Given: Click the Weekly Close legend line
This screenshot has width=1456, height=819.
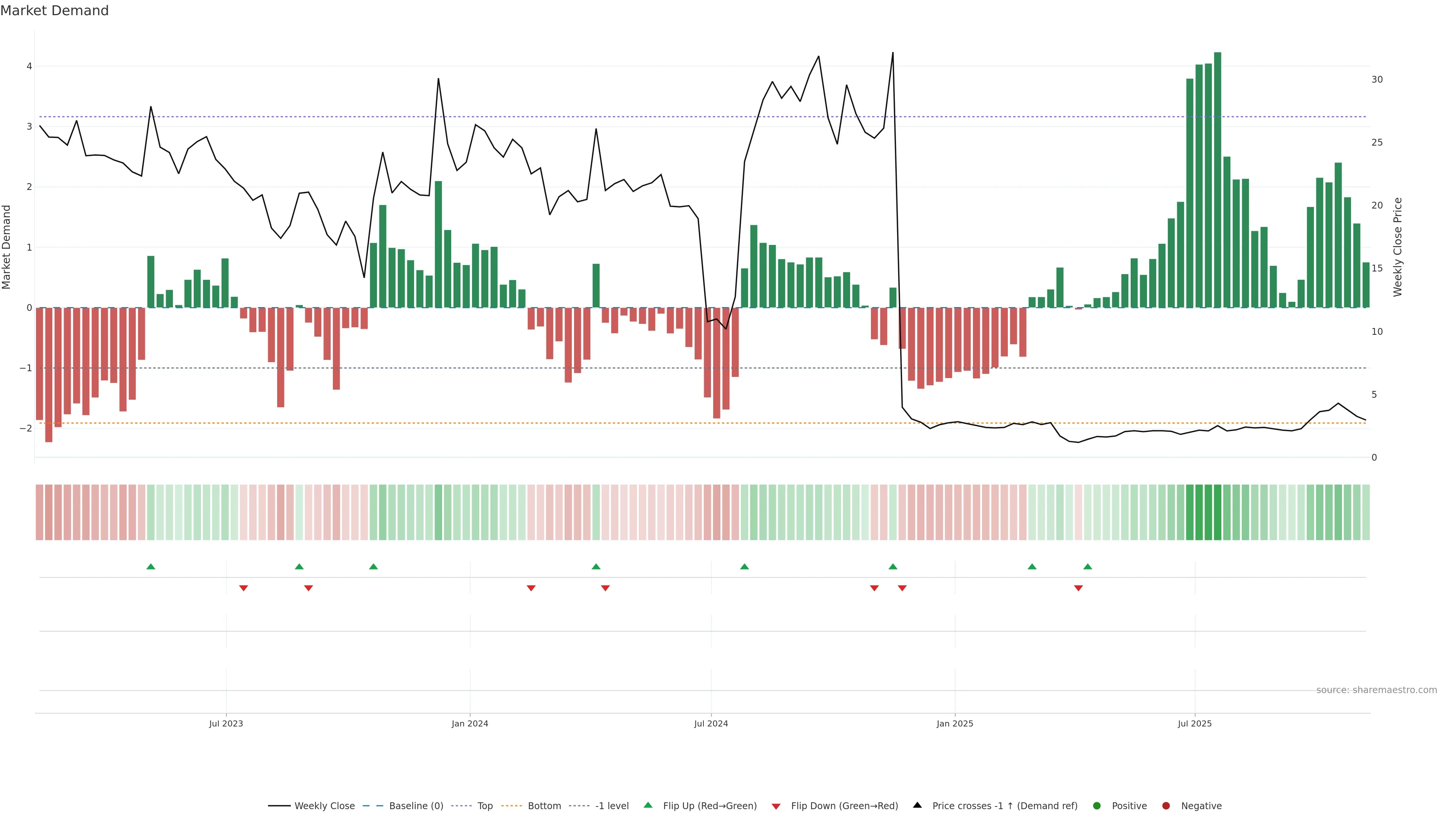Looking at the screenshot, I should pos(279,805).
